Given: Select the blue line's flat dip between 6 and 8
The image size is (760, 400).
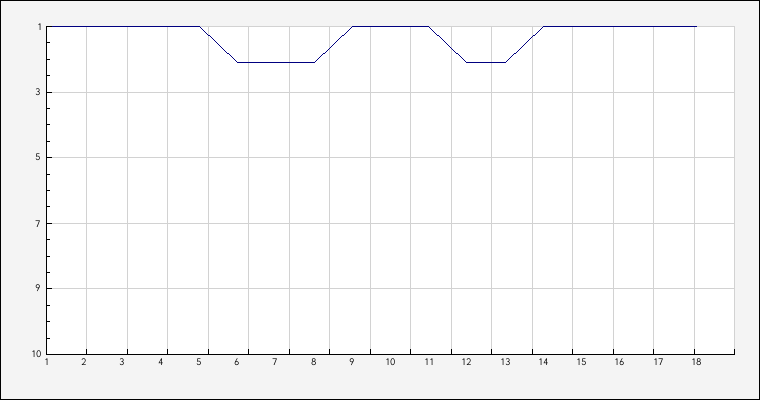Looking at the screenshot, I should (276, 62).
